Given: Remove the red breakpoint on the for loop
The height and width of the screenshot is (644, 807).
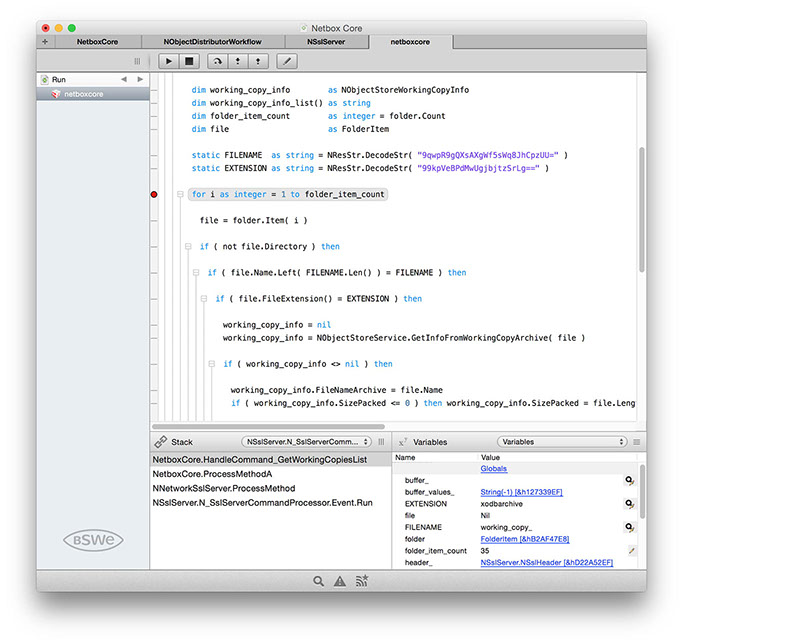Looking at the screenshot, I should tap(154, 194).
